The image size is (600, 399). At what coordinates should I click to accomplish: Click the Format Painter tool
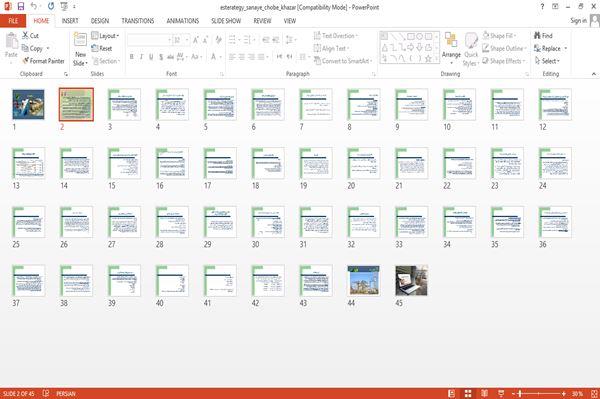point(43,61)
